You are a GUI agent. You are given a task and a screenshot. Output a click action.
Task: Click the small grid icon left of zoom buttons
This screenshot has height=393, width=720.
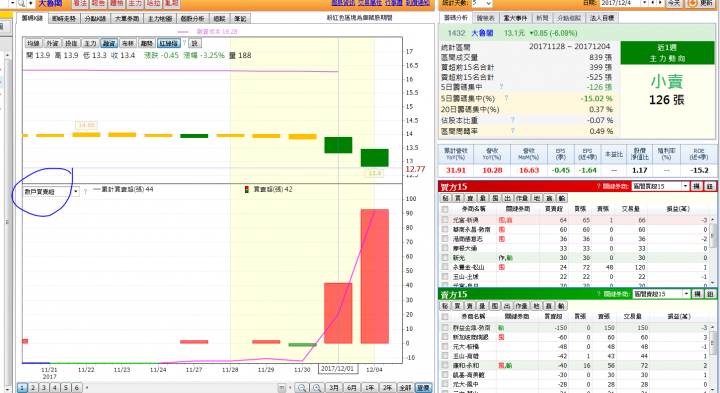pos(282,388)
